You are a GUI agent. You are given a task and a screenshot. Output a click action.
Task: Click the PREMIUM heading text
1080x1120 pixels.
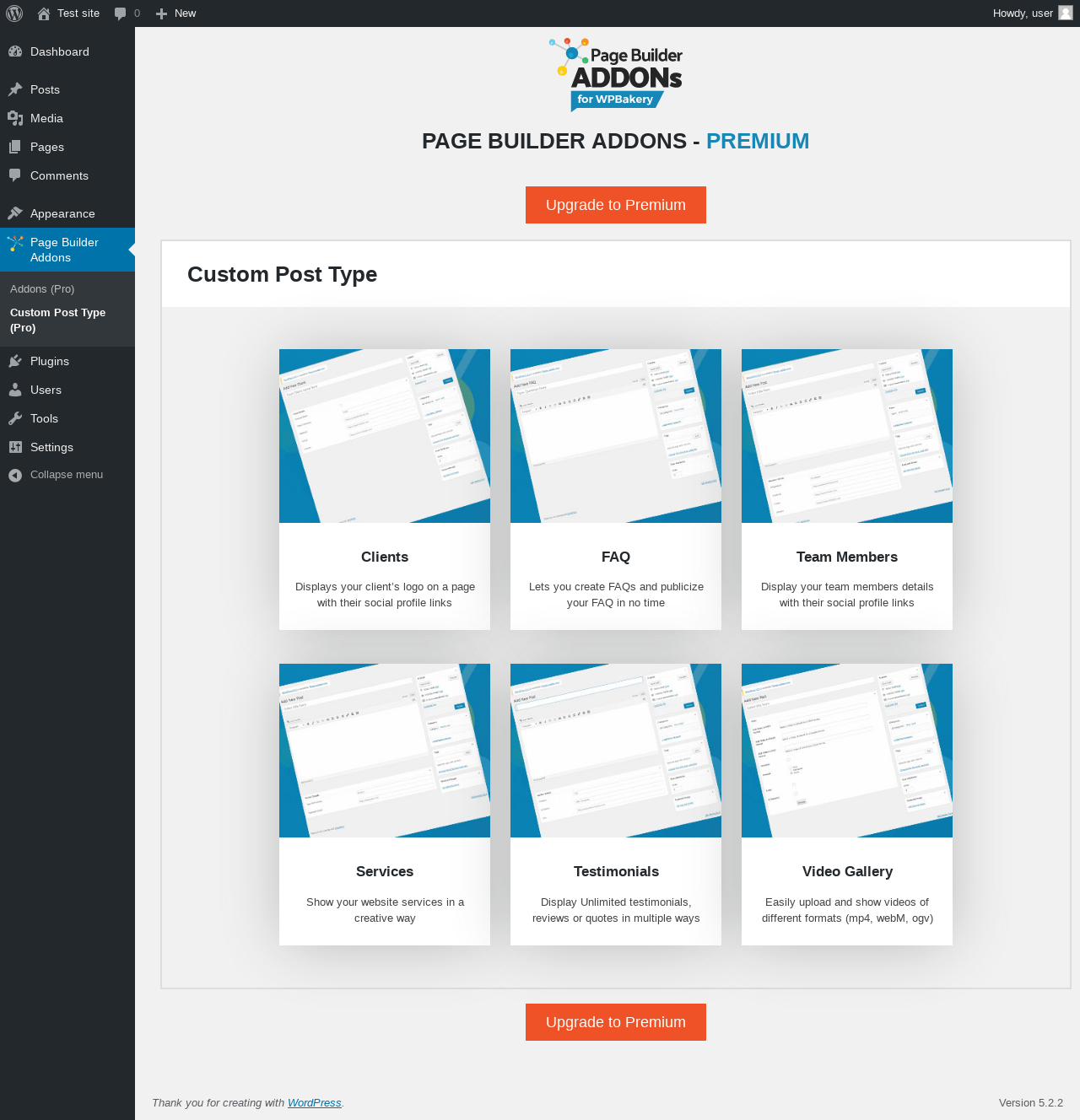(758, 141)
